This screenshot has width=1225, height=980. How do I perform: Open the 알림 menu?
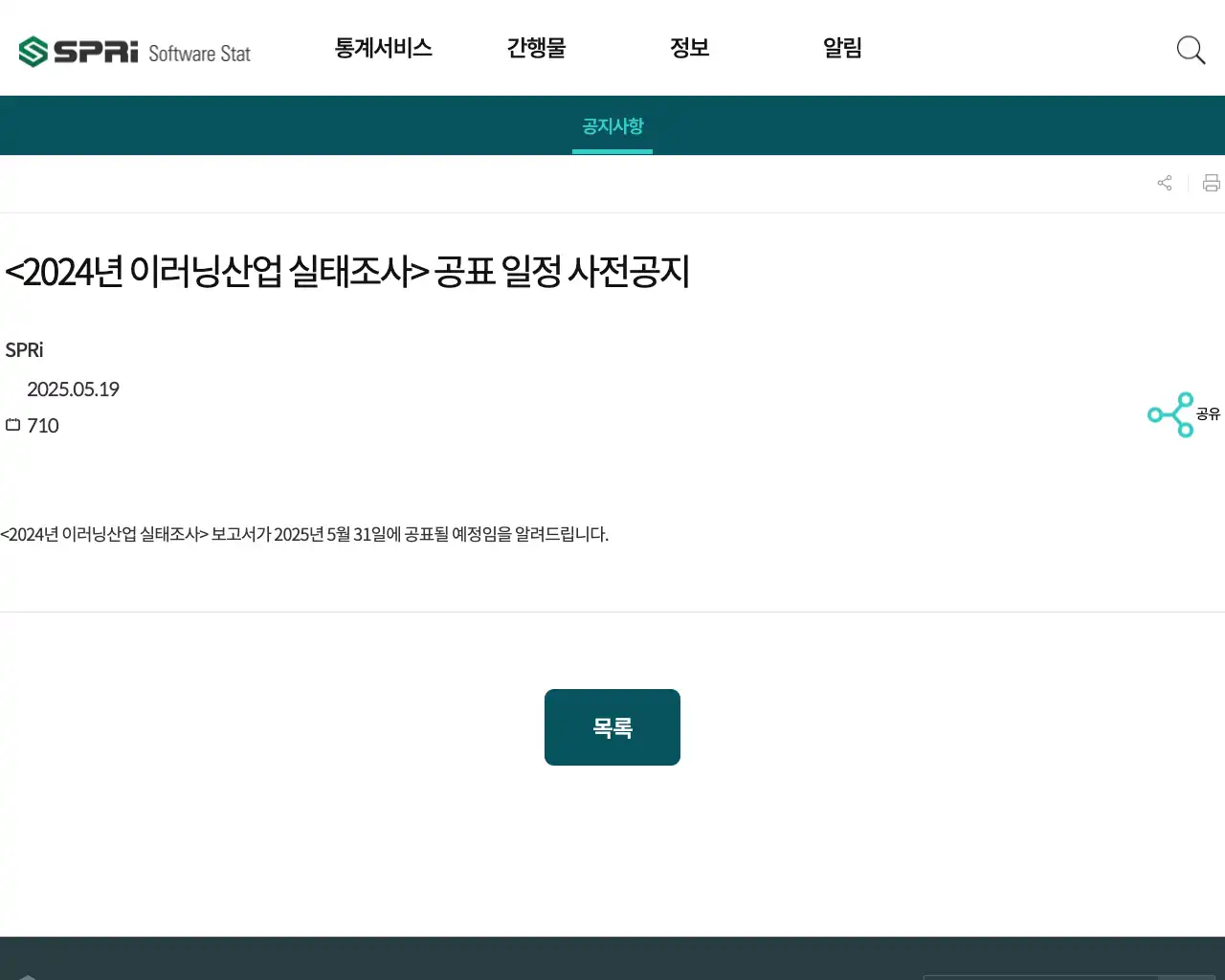(x=842, y=48)
